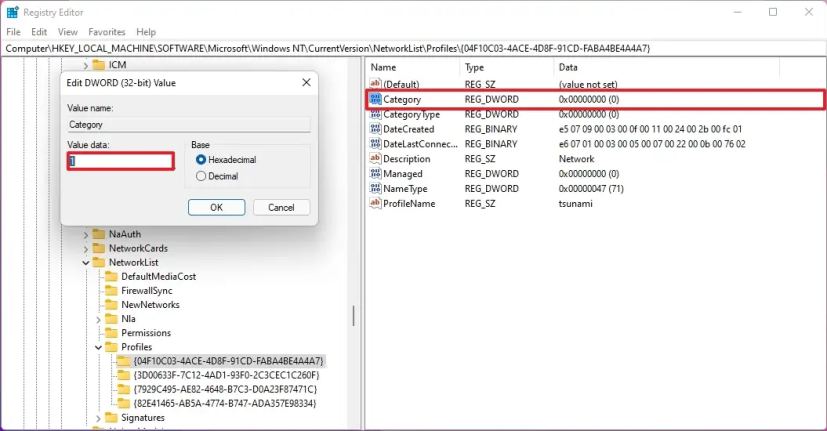This screenshot has height=431, width=827.
Task: Click the Nla folder icon
Action: [x=111, y=319]
